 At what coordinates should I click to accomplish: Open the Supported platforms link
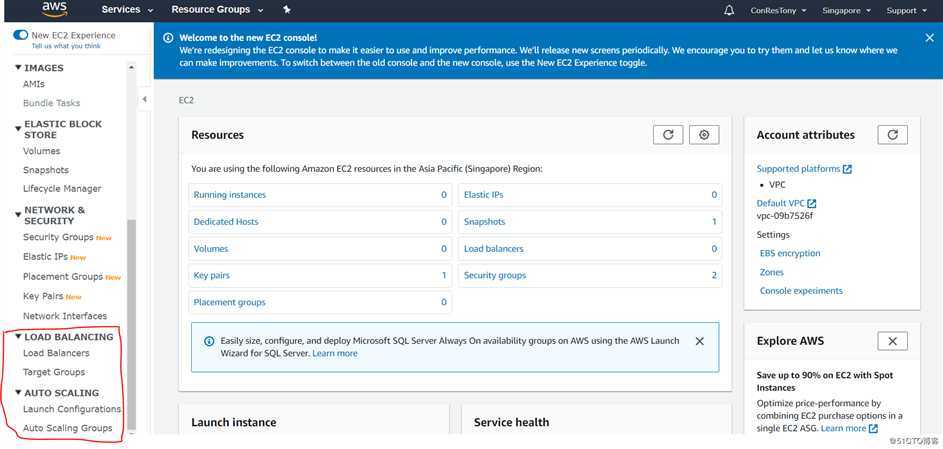coord(798,169)
